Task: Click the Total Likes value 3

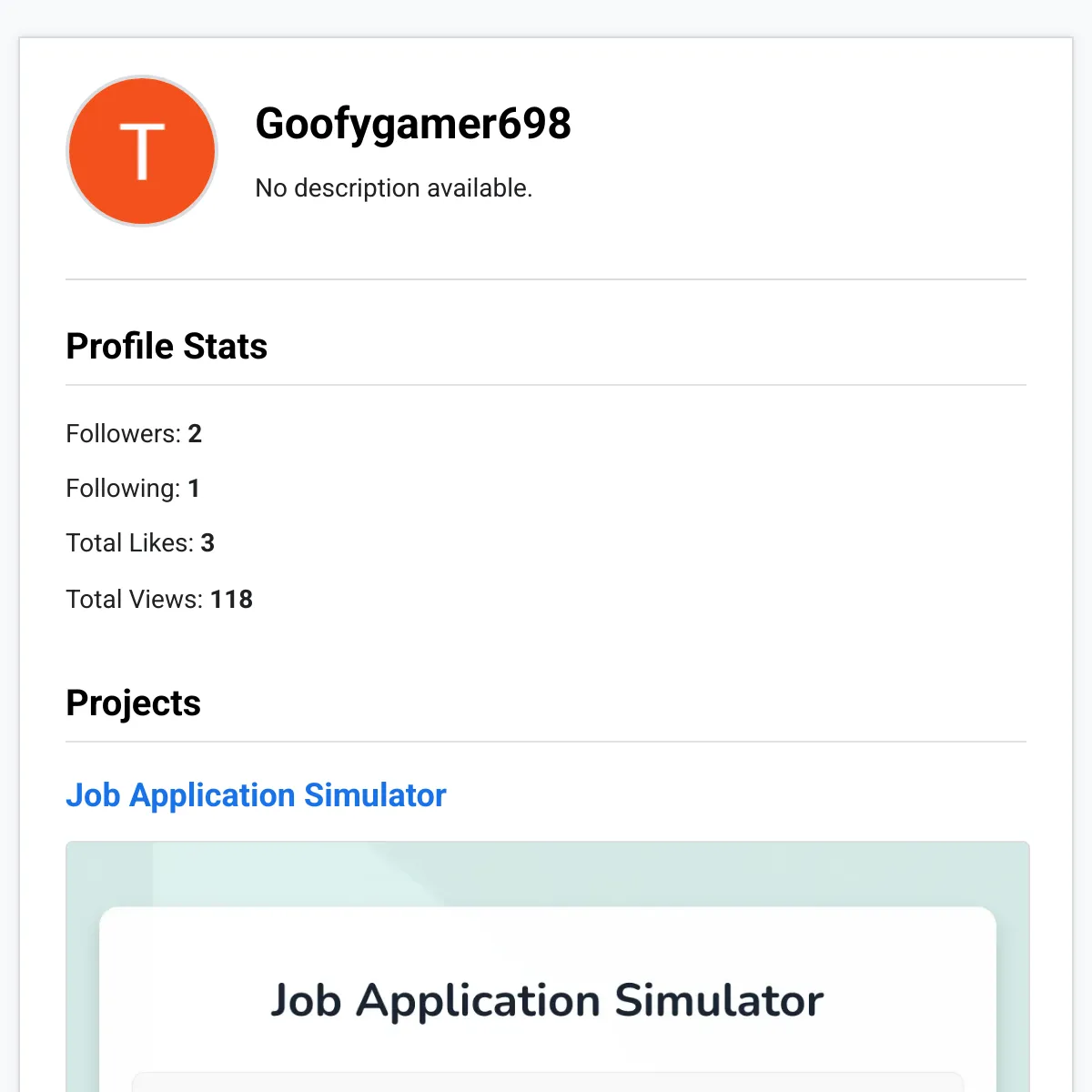Action: [207, 543]
